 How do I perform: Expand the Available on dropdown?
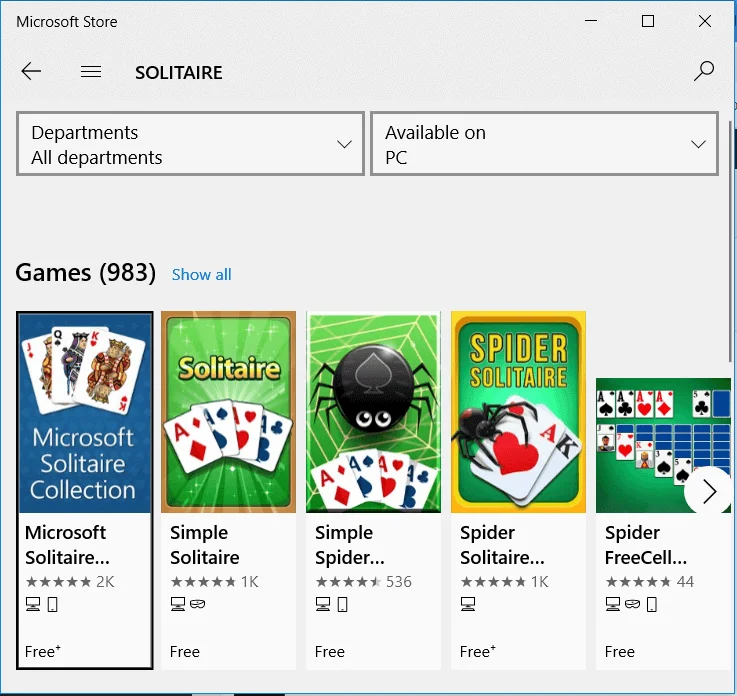[544, 144]
